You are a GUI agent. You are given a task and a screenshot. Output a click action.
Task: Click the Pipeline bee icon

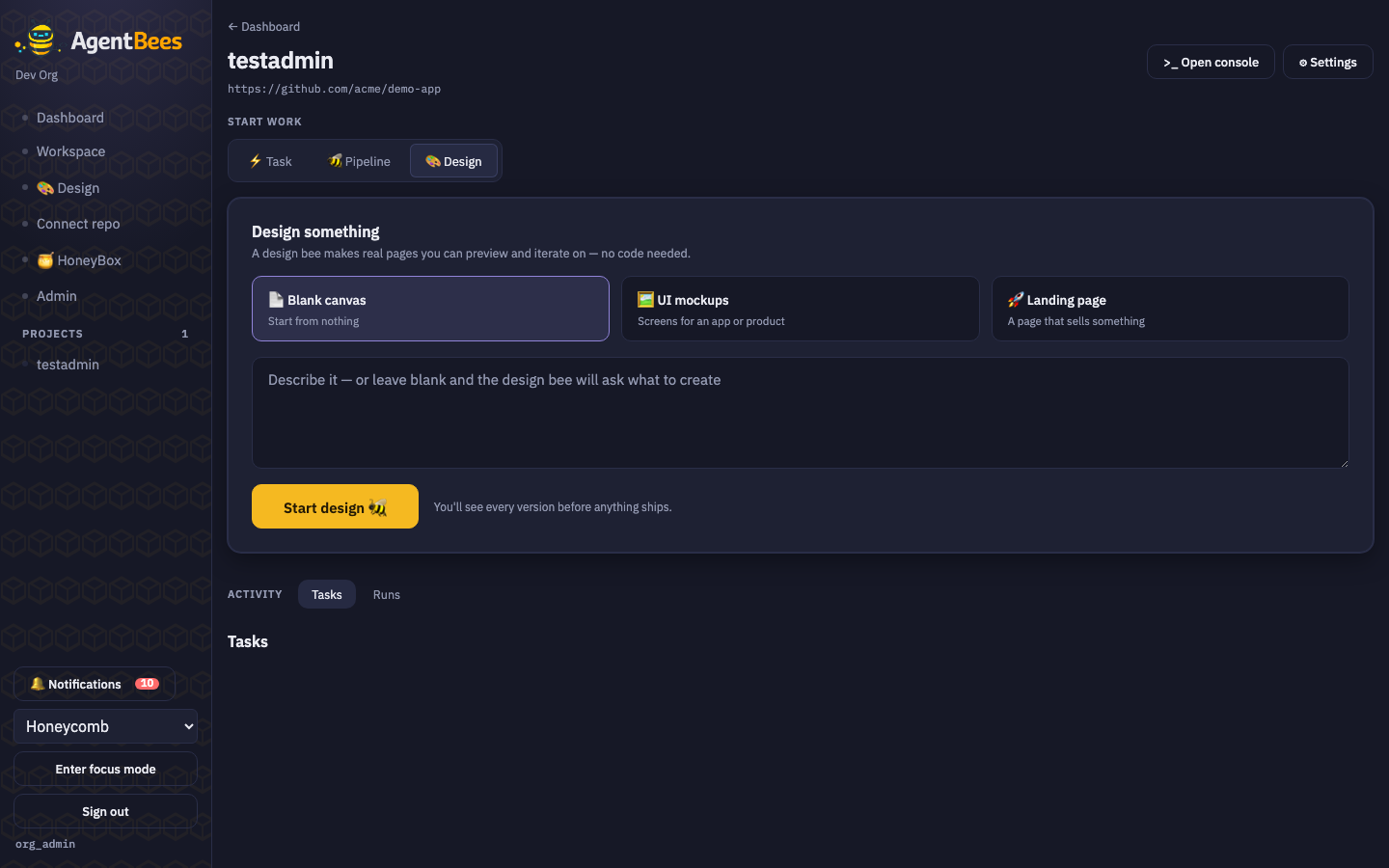coord(335,160)
